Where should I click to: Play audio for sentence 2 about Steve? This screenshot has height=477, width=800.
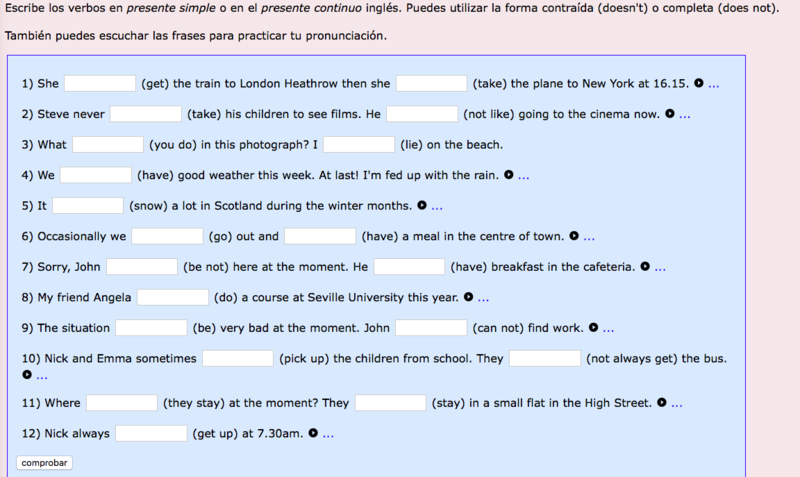(x=669, y=114)
